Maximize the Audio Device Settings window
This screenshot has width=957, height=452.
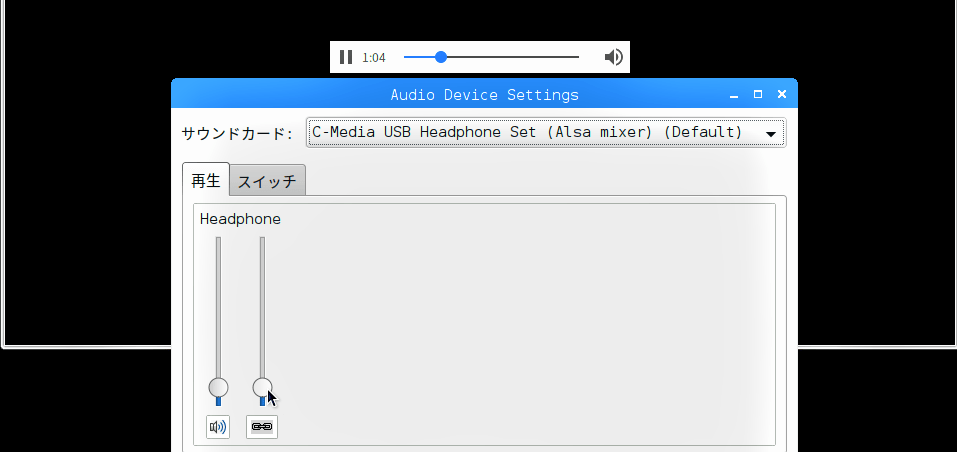758,94
